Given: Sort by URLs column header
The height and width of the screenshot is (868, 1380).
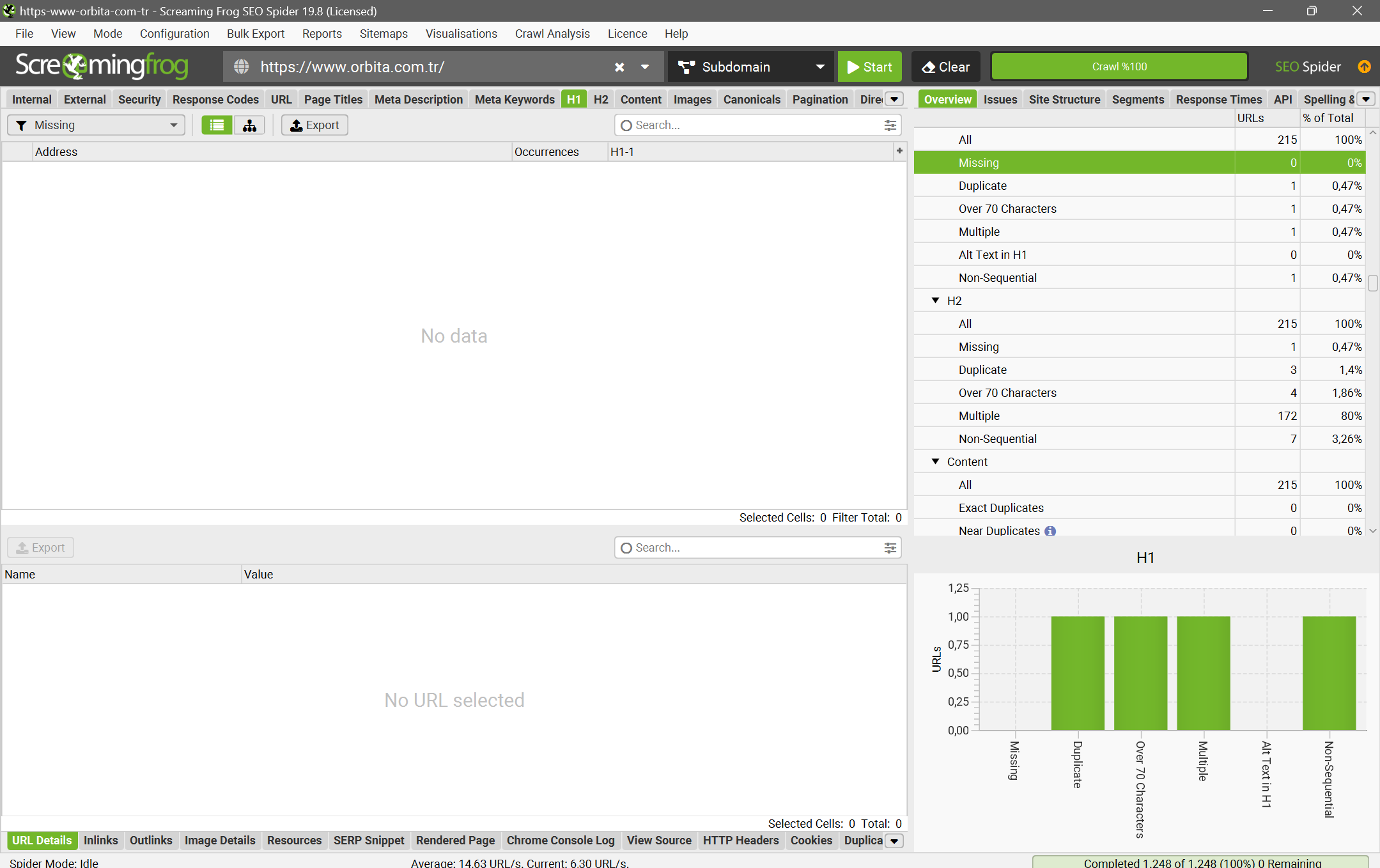Looking at the screenshot, I should [1267, 118].
